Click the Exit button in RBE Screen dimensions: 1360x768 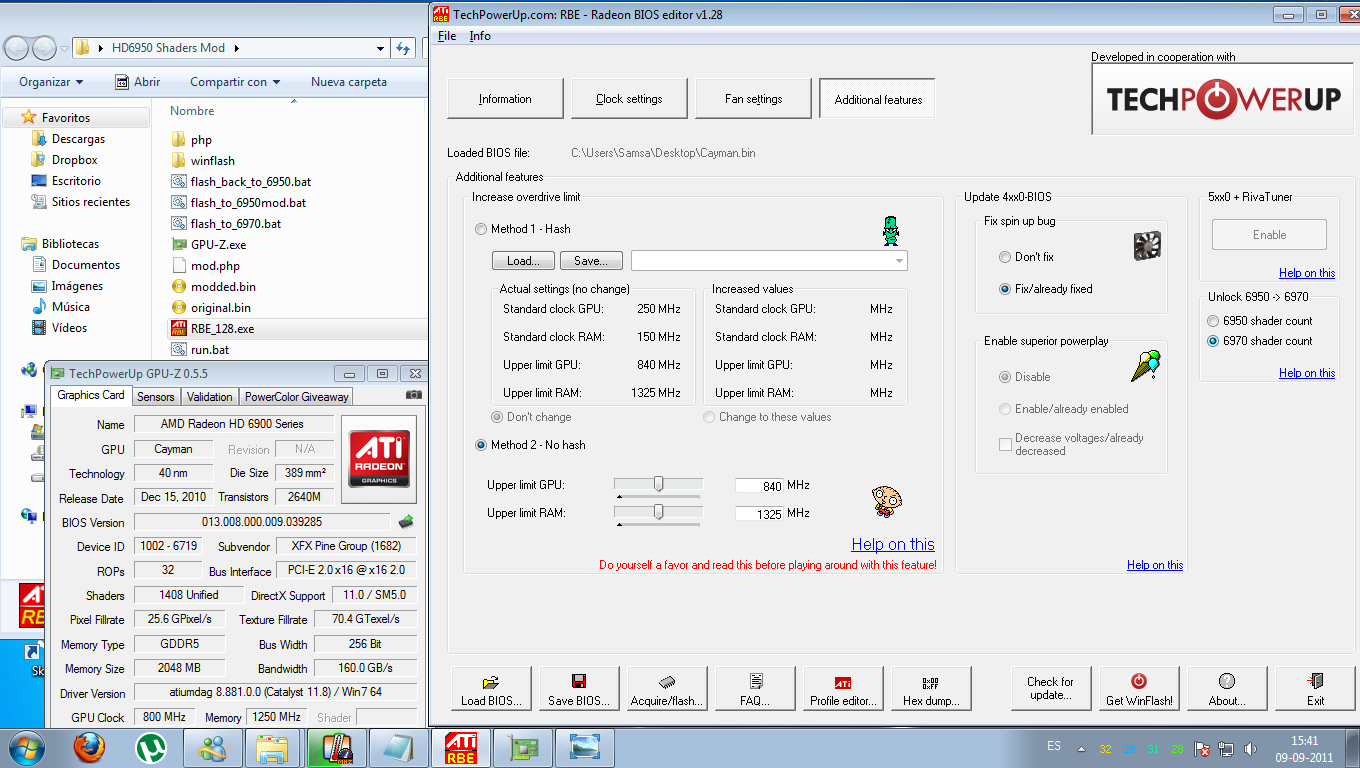point(1315,689)
